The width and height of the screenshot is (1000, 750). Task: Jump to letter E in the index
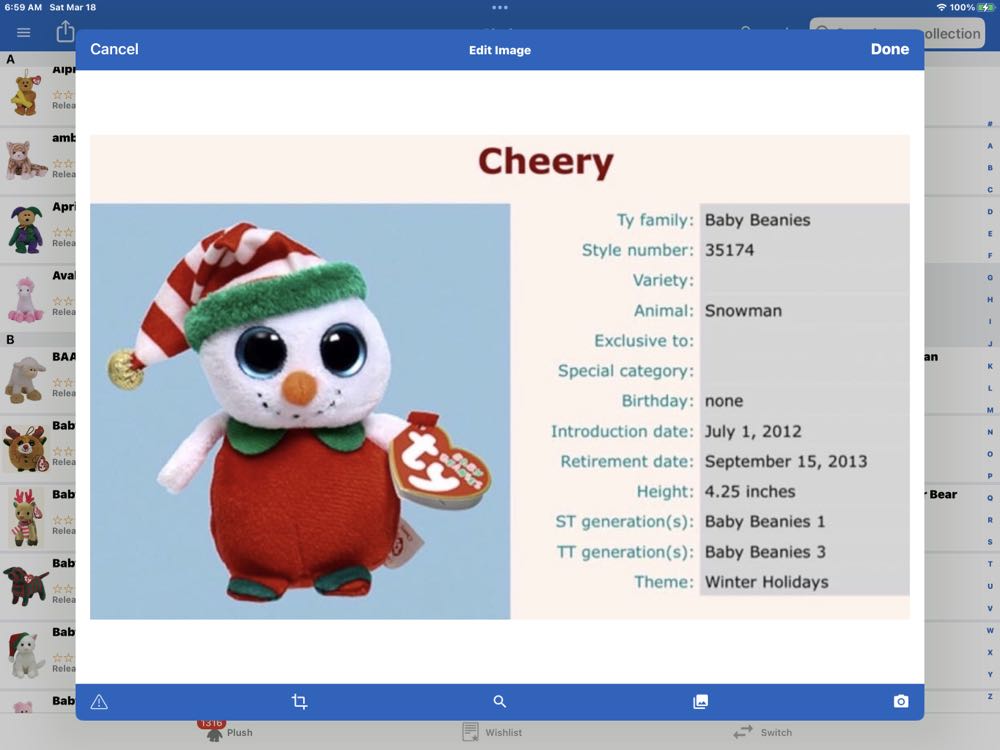click(990, 233)
